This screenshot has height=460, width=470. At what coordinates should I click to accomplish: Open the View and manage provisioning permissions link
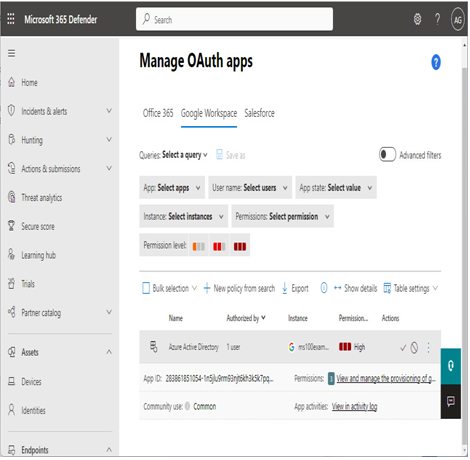point(386,378)
